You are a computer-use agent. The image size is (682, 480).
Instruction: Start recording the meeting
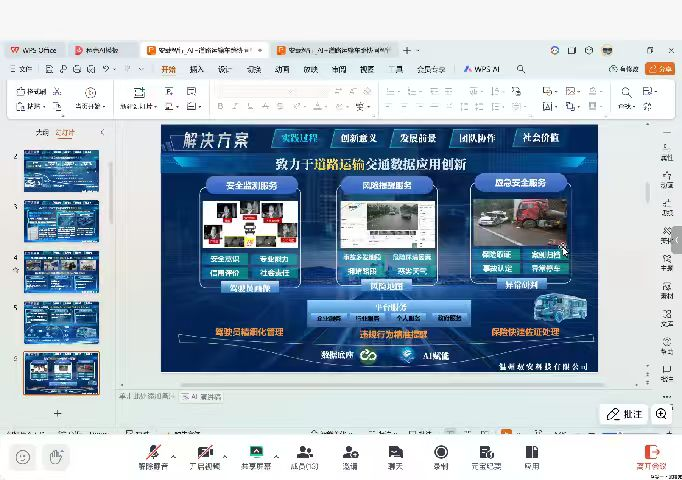coord(441,453)
